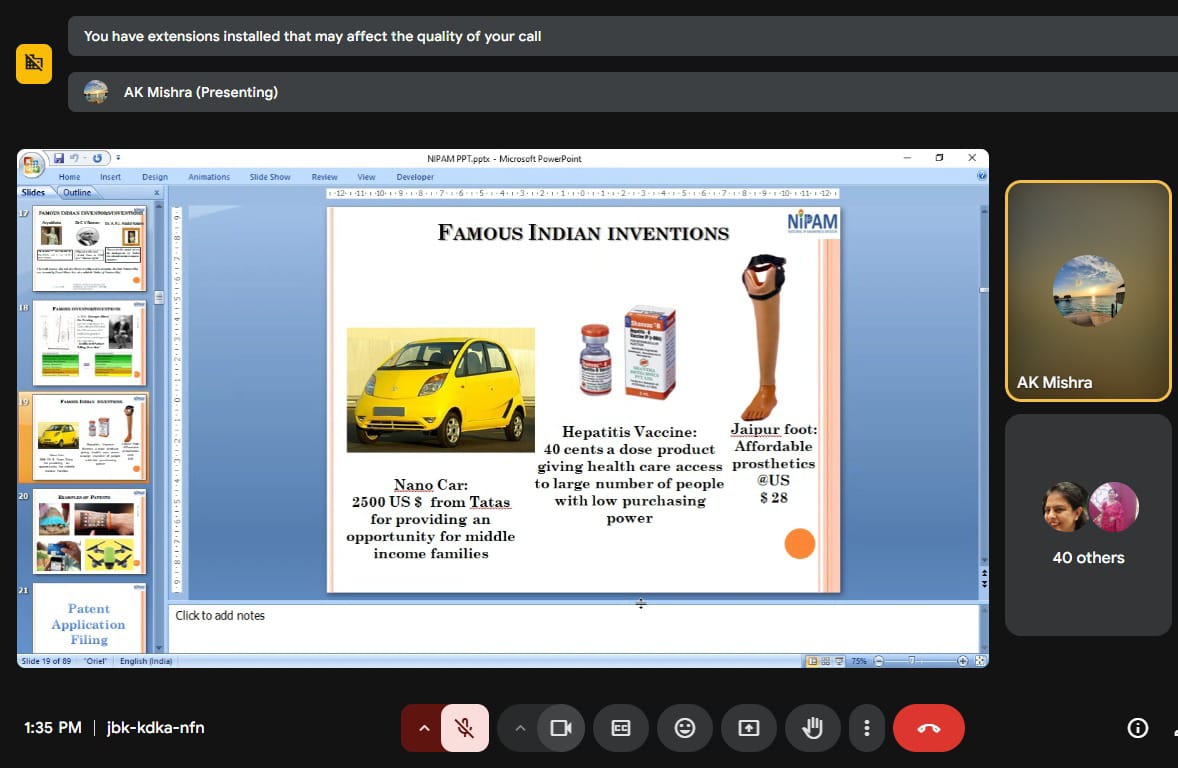Click PowerPoint Help question-mark icon

[x=981, y=176]
